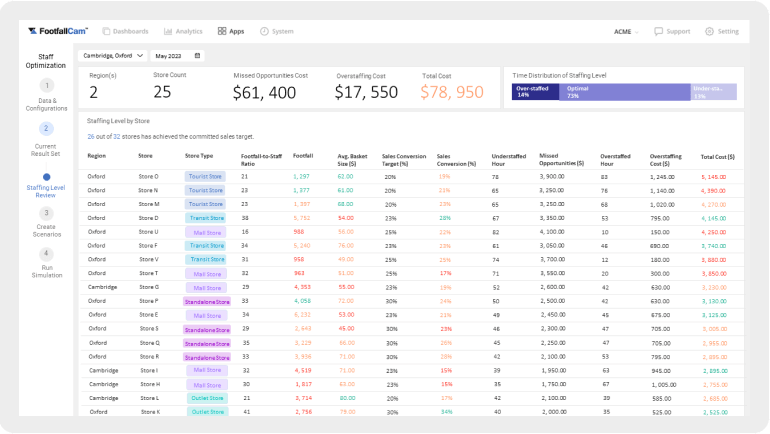This screenshot has height=434, width=770.
Task: Click the Over-staffed 14% bar segment
Action: coord(535,92)
